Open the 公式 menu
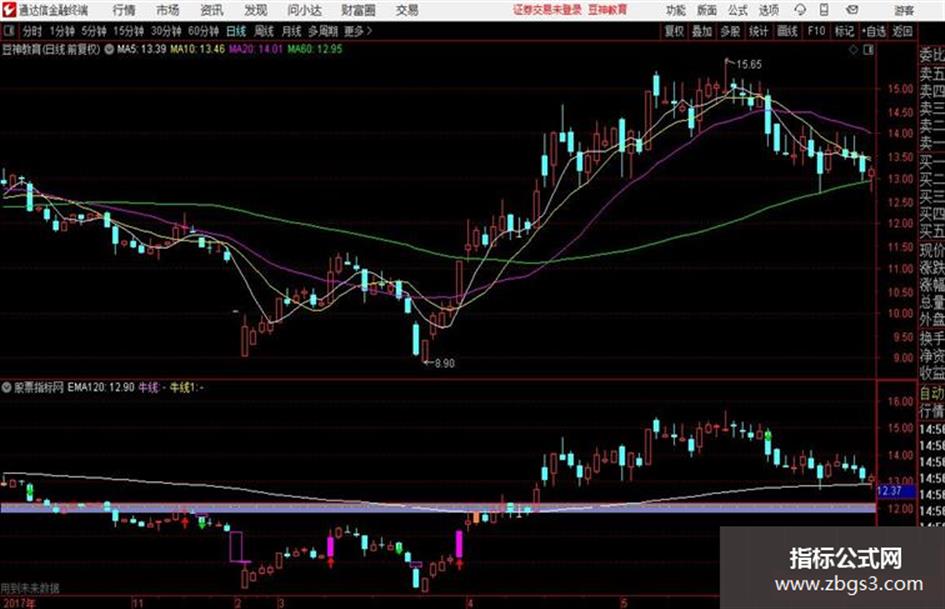945x609 pixels. 738,10
